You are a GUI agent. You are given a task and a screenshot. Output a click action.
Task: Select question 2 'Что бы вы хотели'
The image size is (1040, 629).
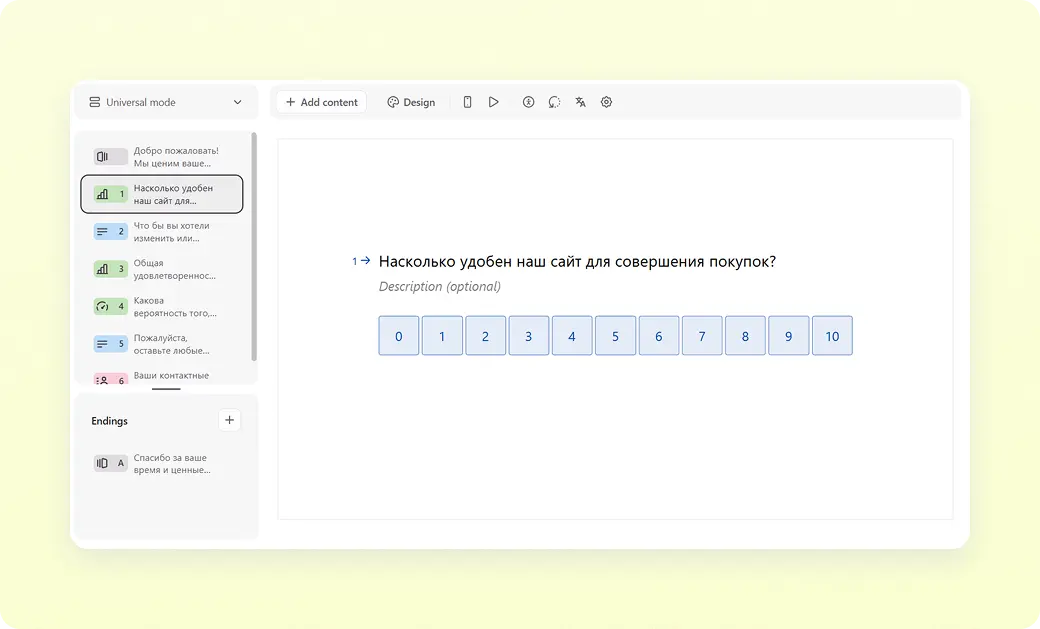[162, 232]
